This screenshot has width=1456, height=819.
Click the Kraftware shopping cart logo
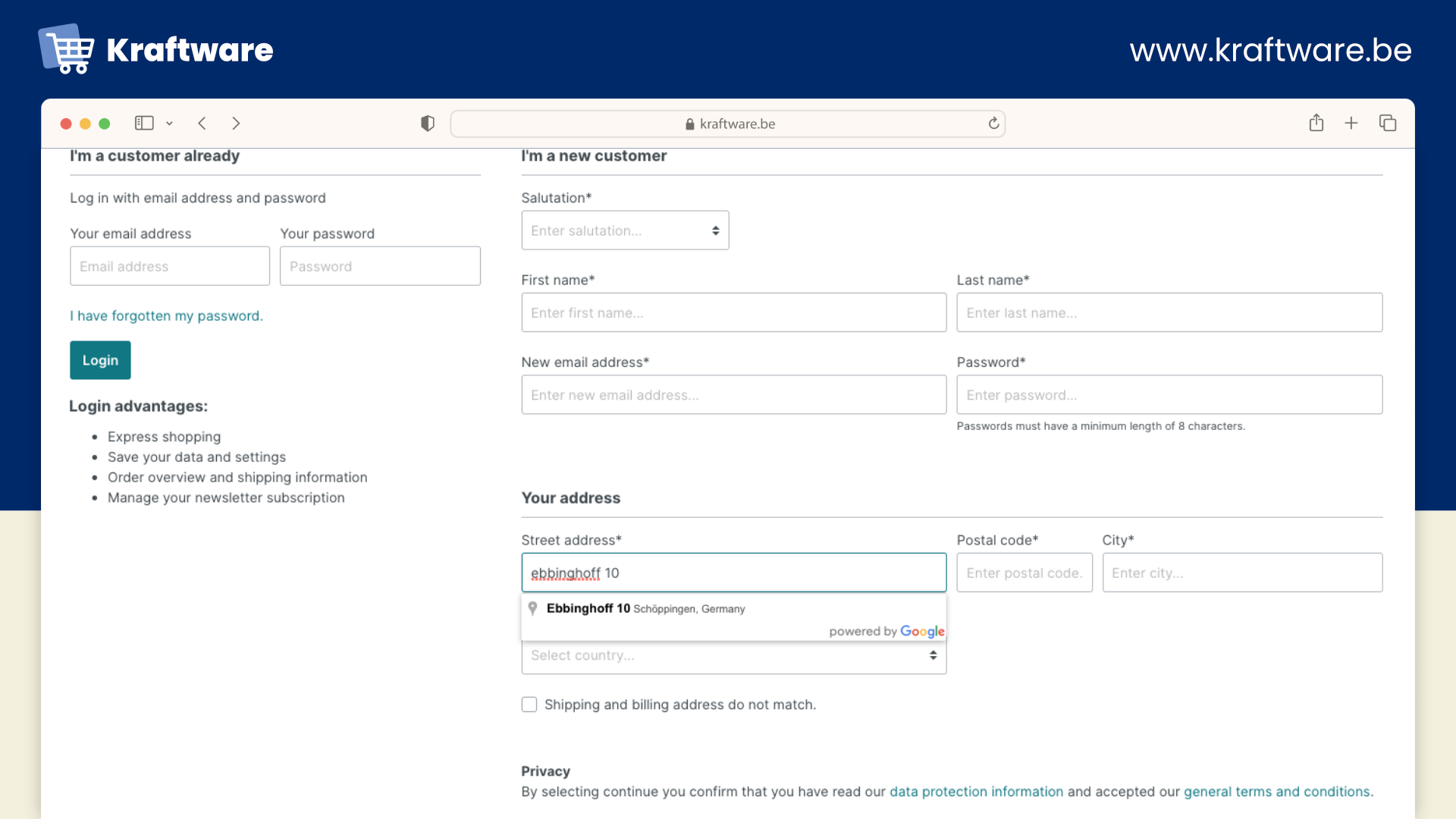(x=67, y=49)
